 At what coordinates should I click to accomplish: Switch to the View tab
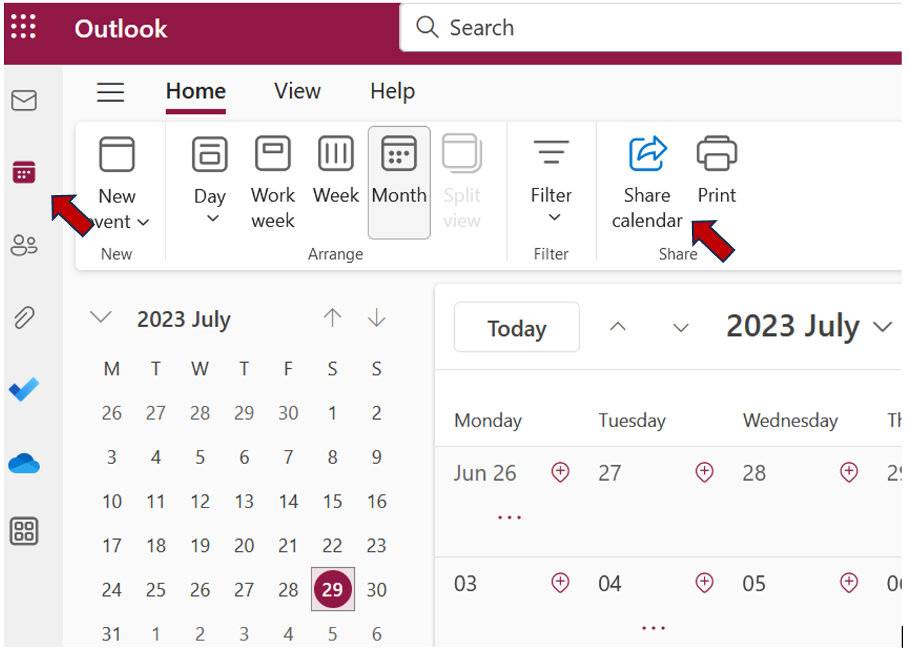click(x=297, y=91)
